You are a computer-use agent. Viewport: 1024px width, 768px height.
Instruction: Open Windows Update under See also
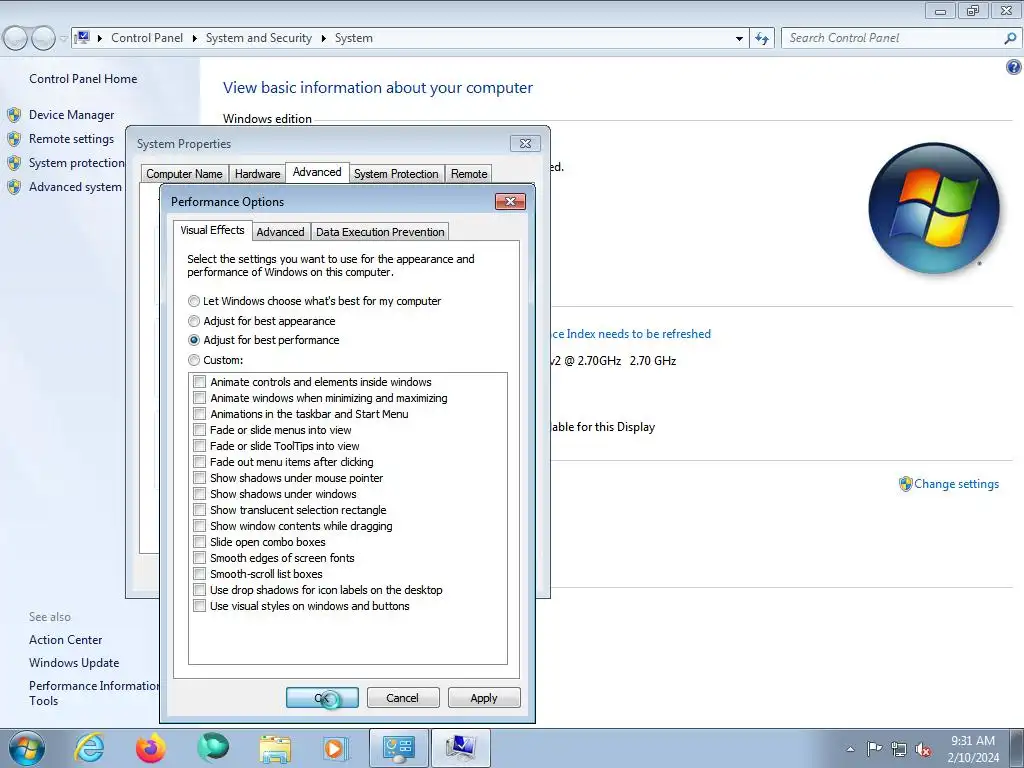(74, 663)
